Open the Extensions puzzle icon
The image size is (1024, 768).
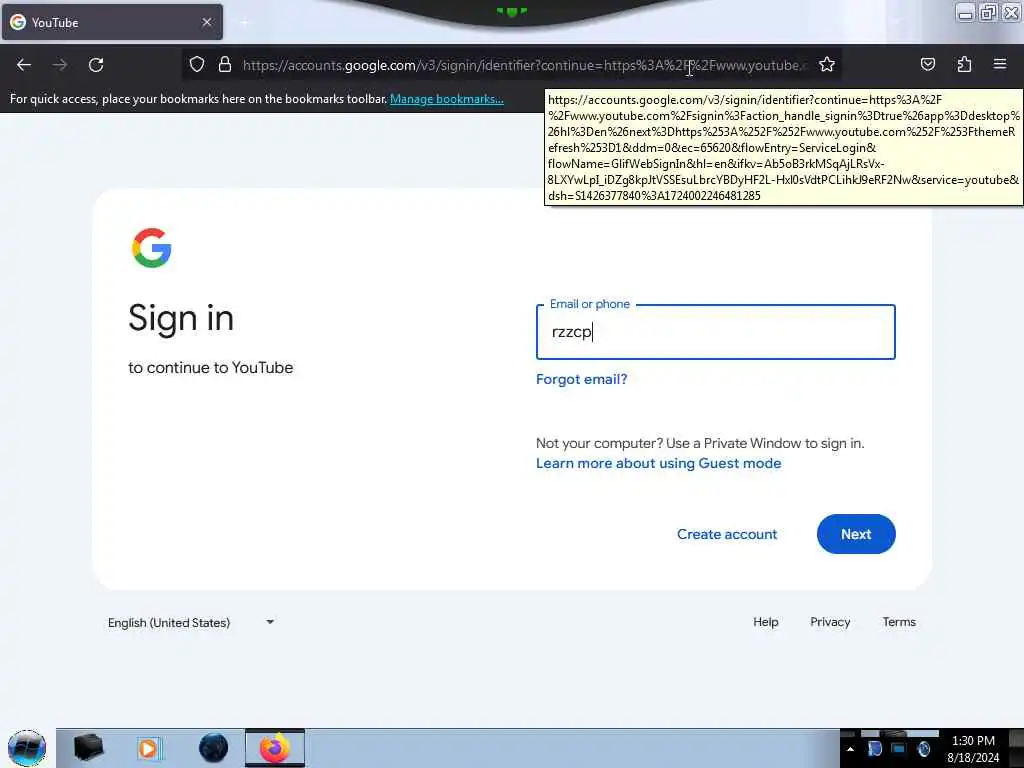(x=964, y=65)
